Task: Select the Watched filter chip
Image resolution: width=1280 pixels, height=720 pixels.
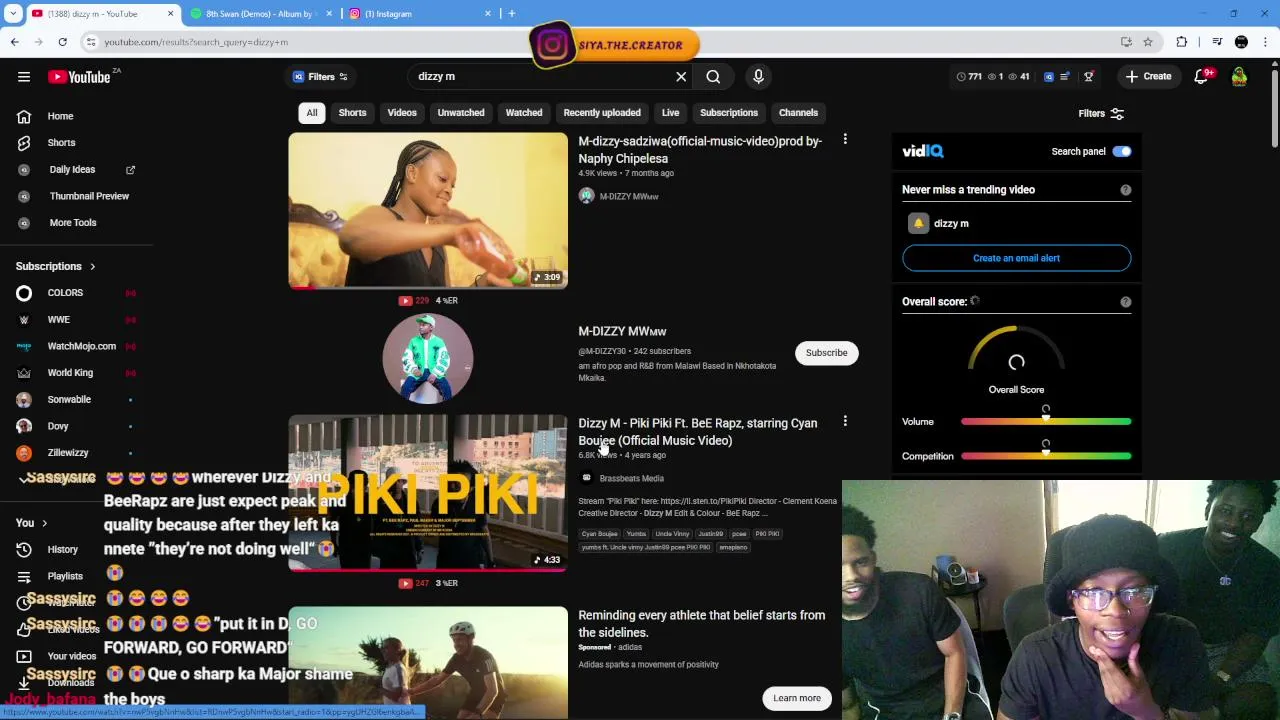Action: [524, 113]
